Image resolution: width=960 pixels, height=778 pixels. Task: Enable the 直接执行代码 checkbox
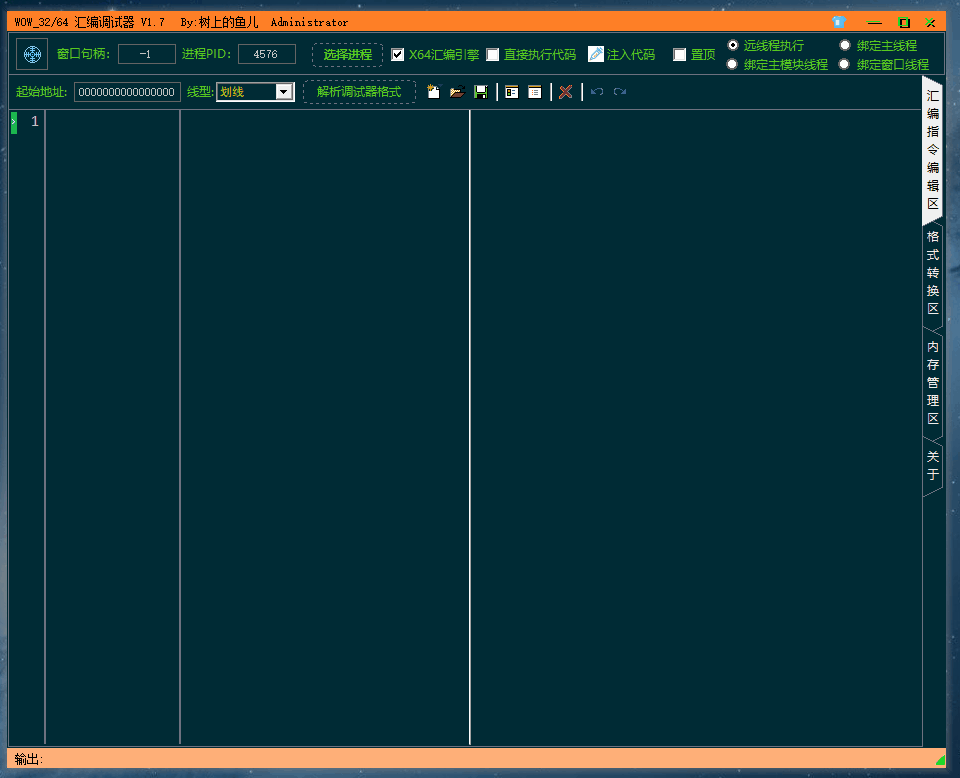(492, 54)
